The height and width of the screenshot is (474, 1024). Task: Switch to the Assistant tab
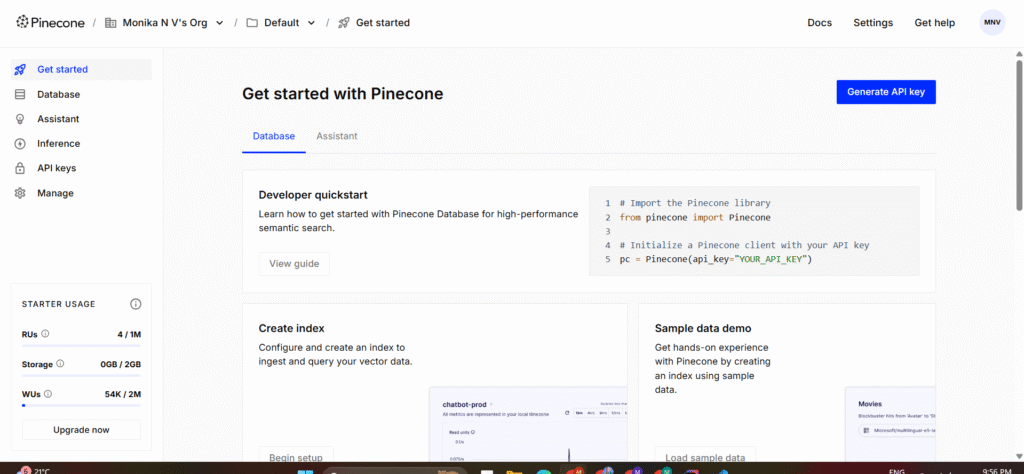point(337,136)
